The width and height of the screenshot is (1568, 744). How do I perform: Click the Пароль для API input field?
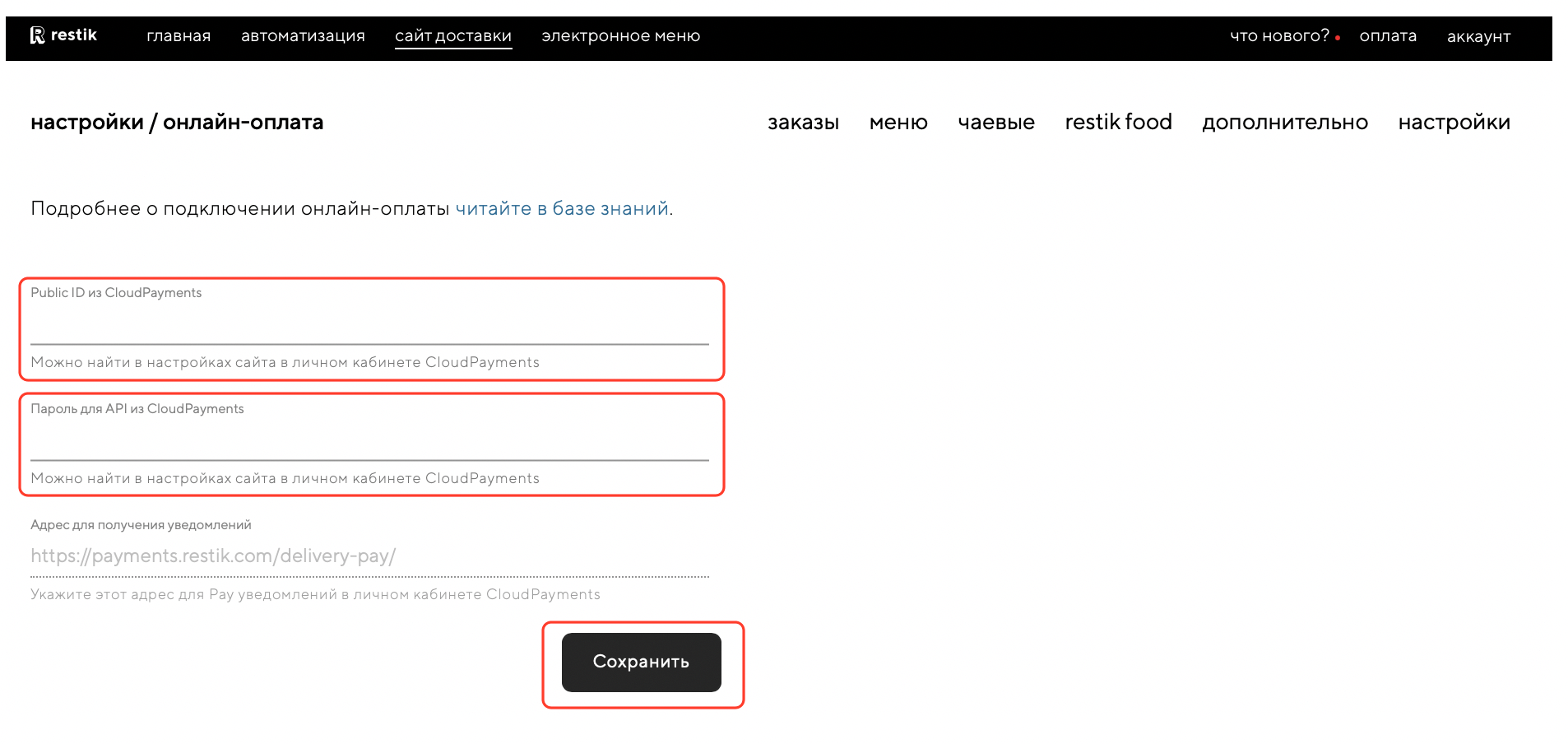(x=369, y=442)
